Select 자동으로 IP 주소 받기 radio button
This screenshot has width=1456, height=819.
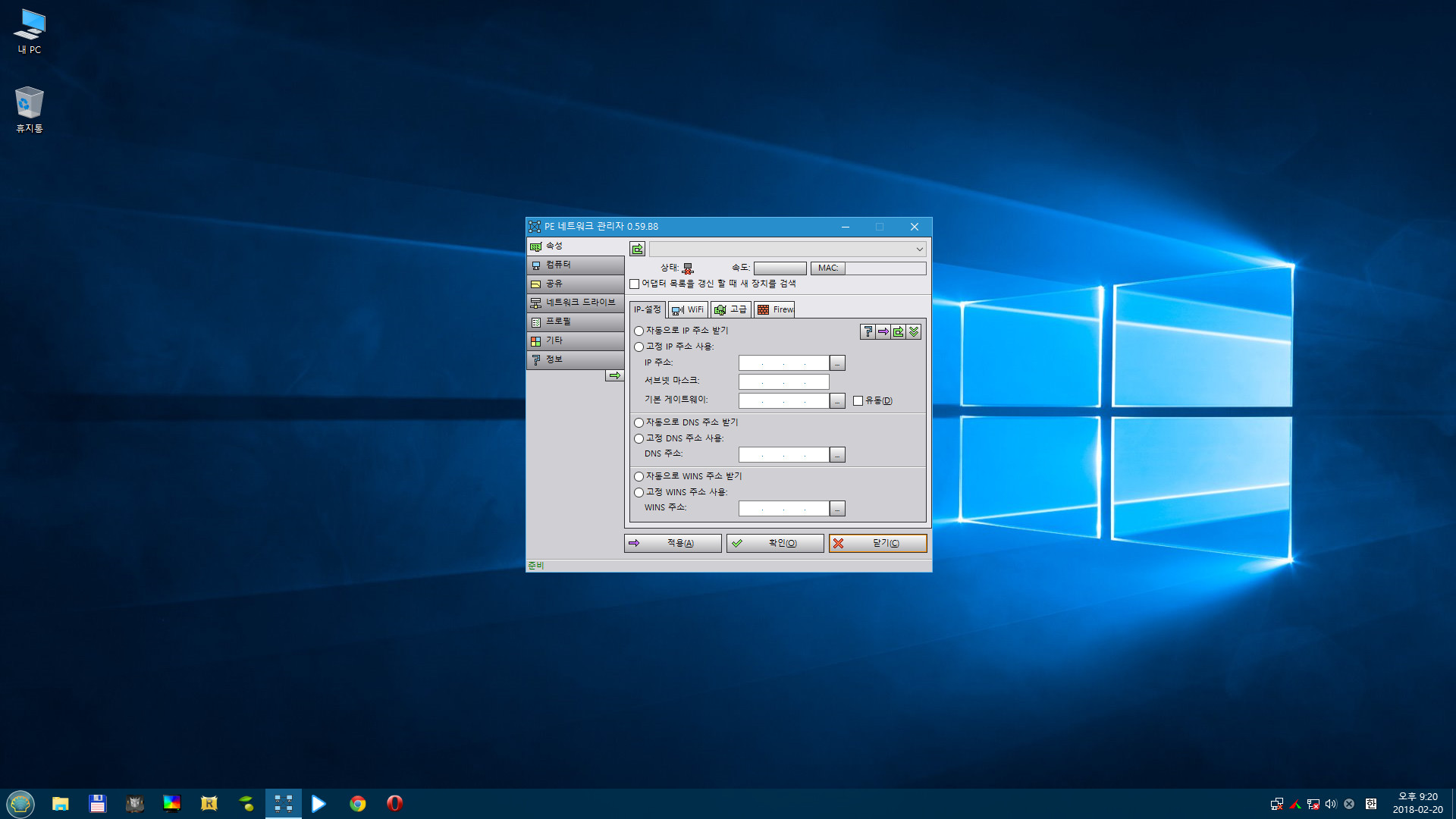point(639,331)
